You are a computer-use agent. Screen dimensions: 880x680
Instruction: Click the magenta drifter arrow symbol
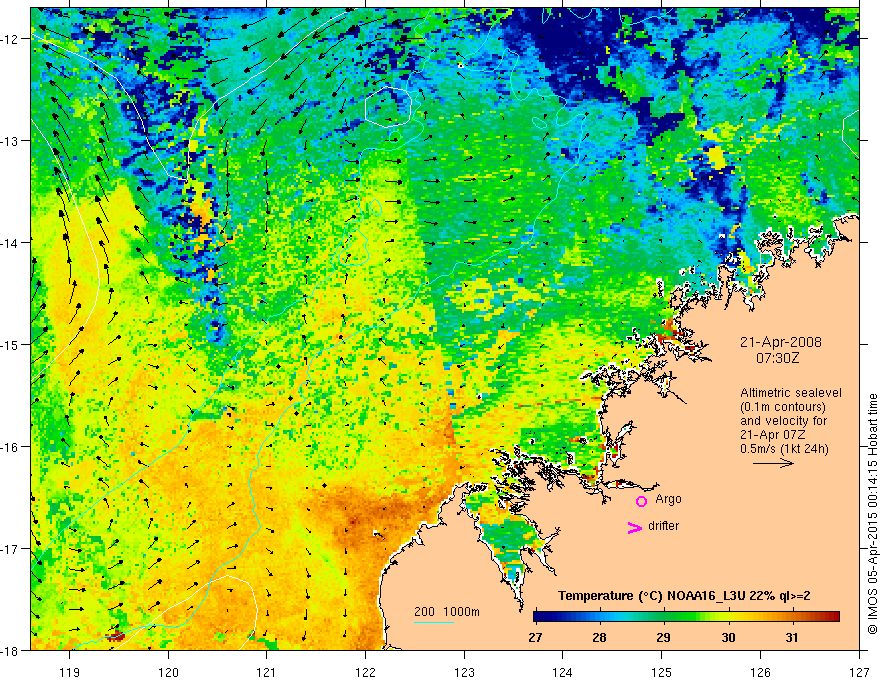(635, 527)
